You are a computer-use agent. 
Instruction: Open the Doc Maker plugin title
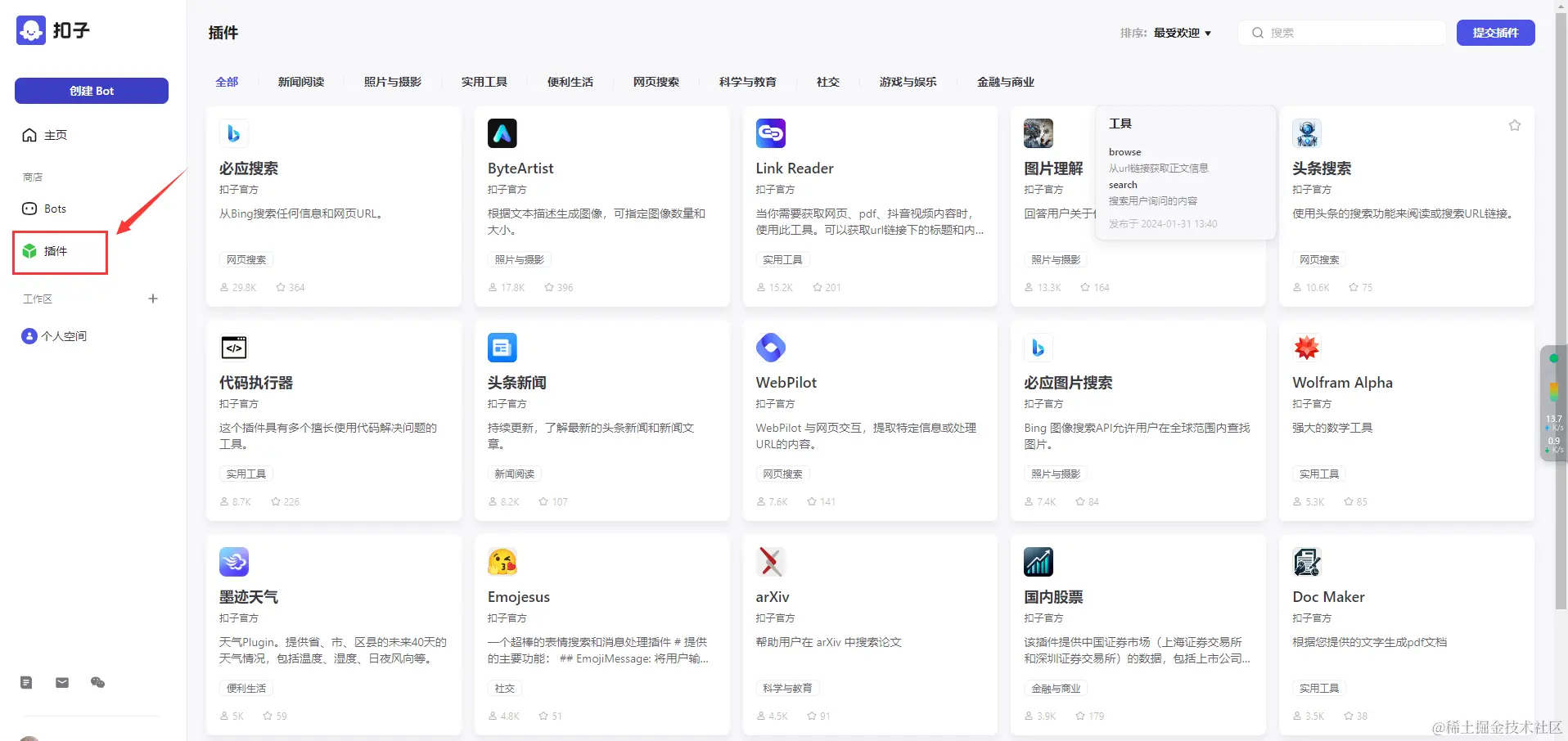click(x=1328, y=597)
